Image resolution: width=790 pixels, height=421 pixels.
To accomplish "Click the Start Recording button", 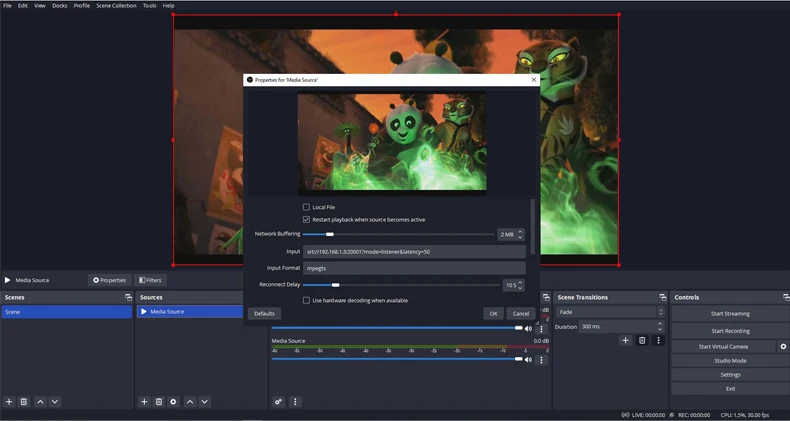I will click(x=730, y=330).
